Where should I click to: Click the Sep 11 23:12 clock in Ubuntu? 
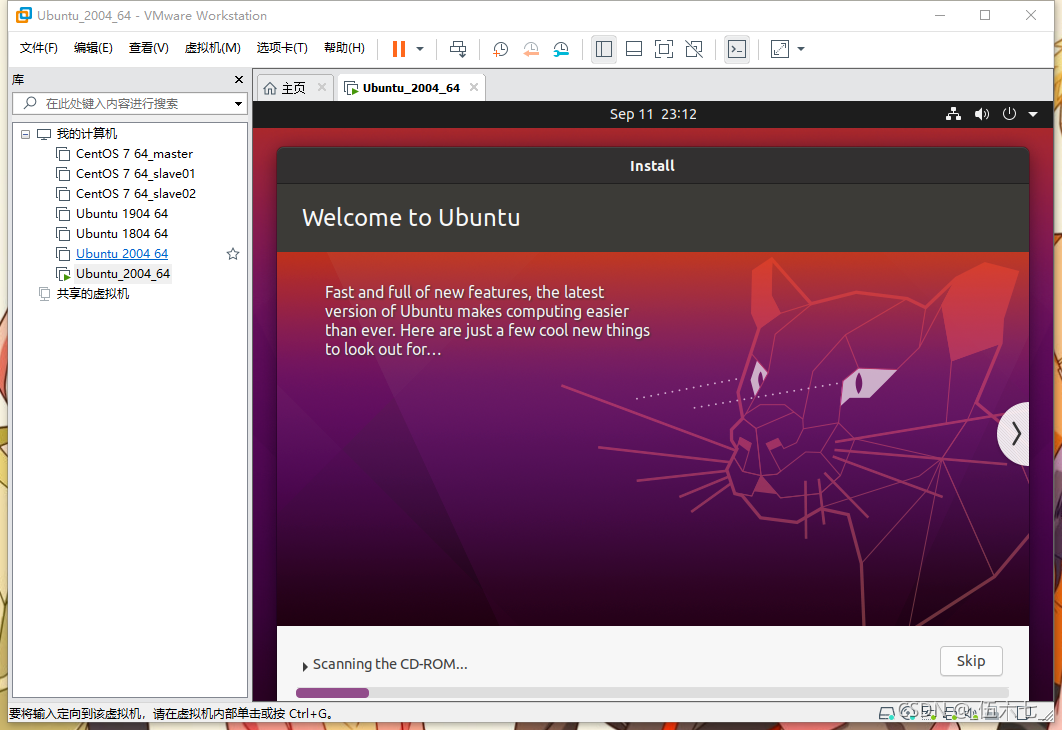653,114
